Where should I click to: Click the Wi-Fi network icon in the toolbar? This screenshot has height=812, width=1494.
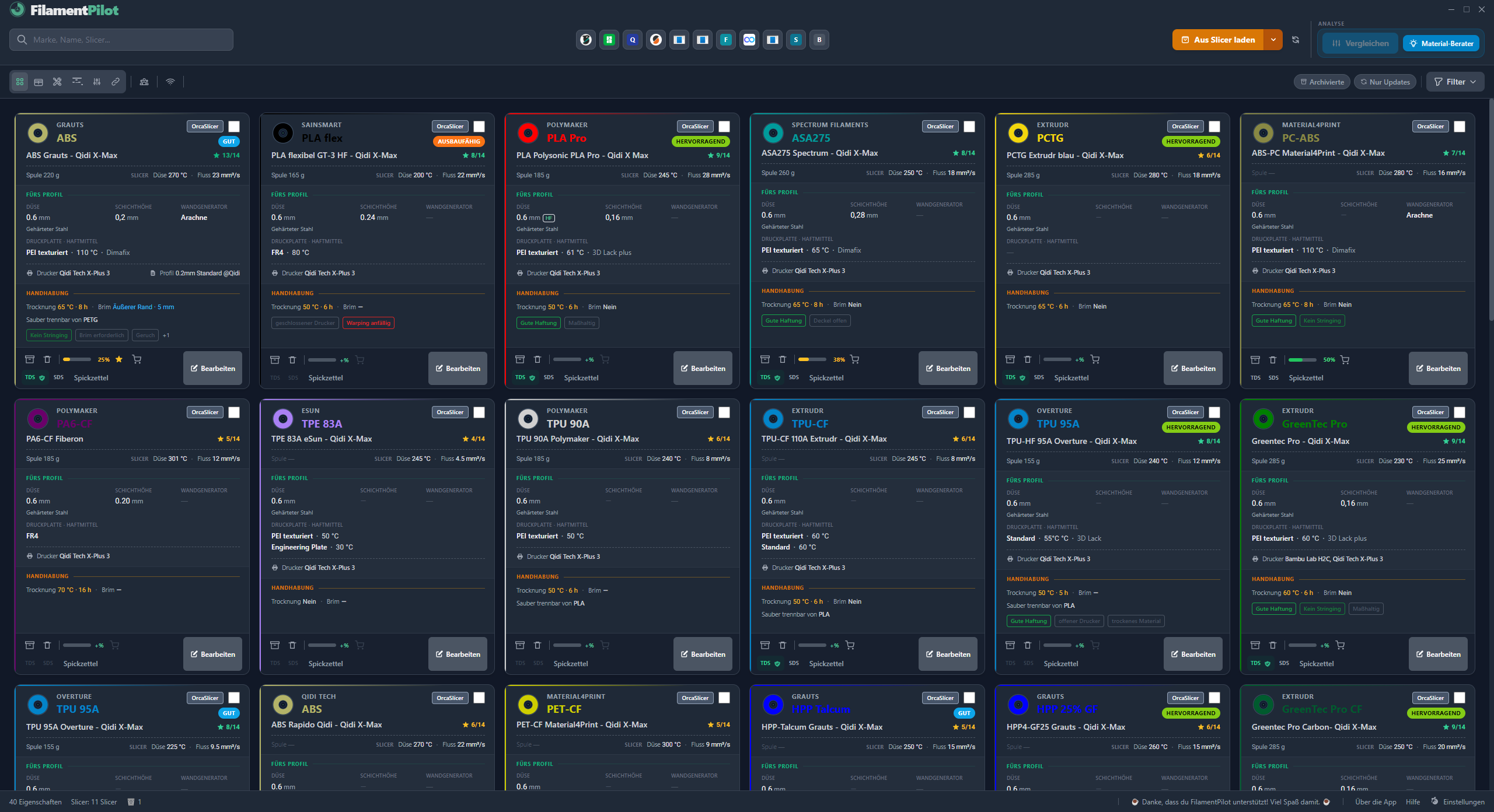pyautogui.click(x=170, y=82)
